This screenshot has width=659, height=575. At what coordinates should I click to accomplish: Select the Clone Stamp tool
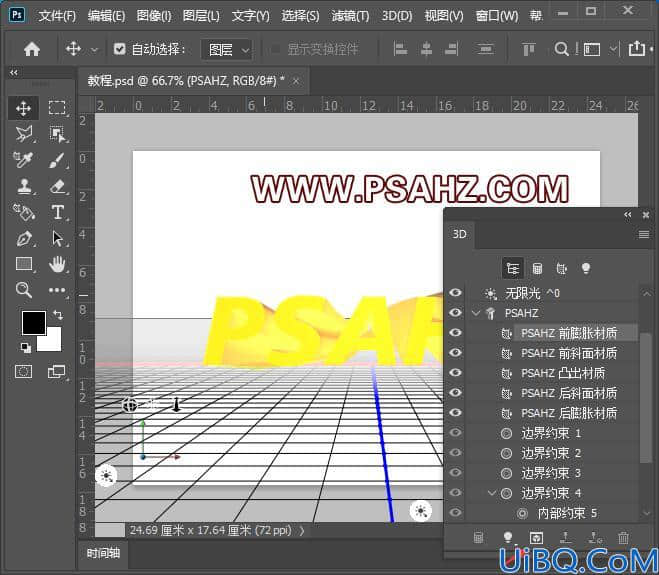[x=24, y=186]
